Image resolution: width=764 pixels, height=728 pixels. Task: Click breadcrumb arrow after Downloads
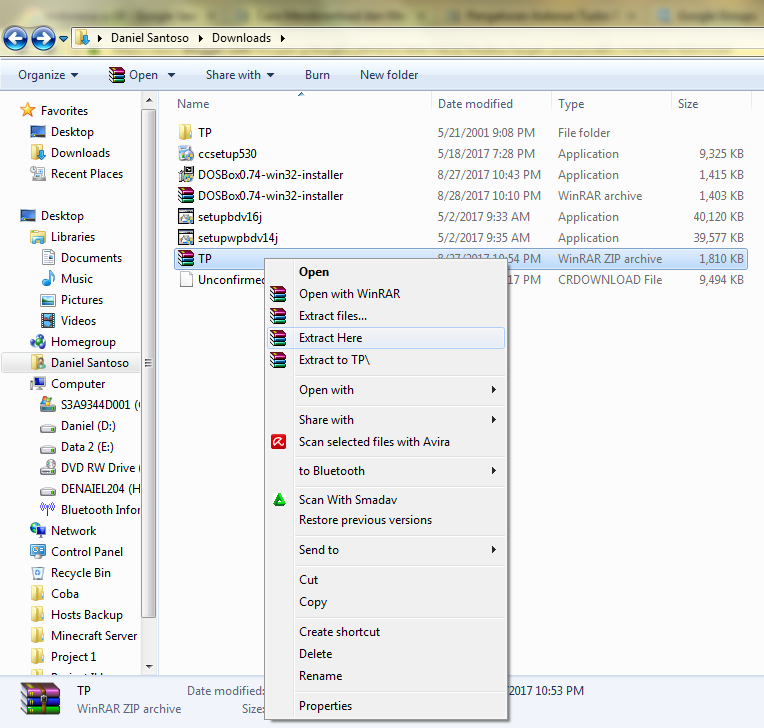click(x=283, y=38)
